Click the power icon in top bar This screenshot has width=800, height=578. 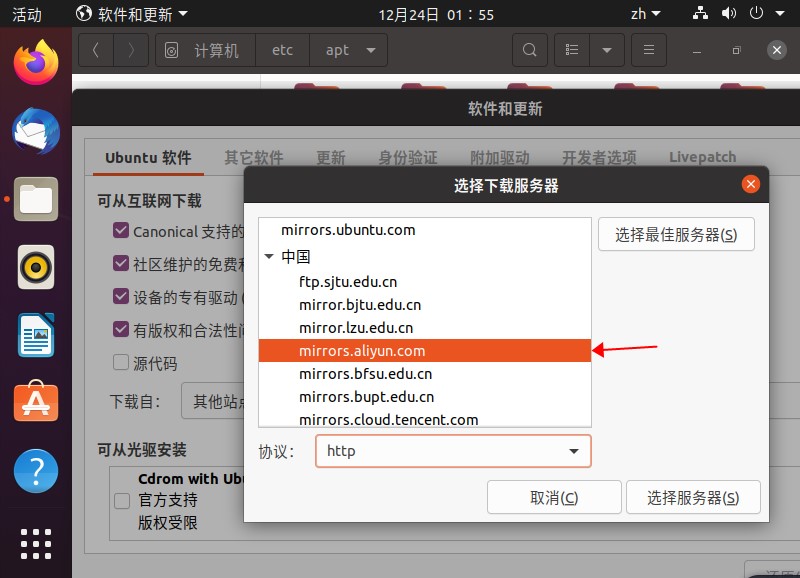[756, 13]
